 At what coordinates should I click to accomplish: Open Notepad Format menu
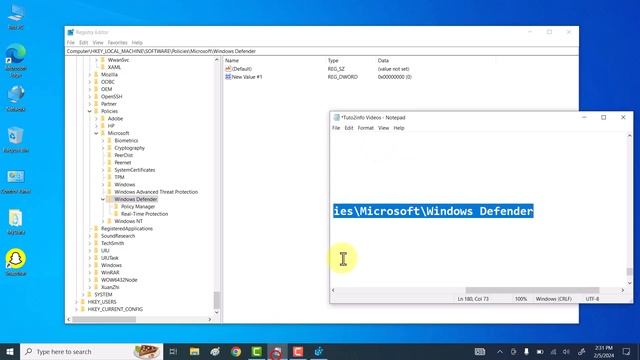pyautogui.click(x=365, y=128)
